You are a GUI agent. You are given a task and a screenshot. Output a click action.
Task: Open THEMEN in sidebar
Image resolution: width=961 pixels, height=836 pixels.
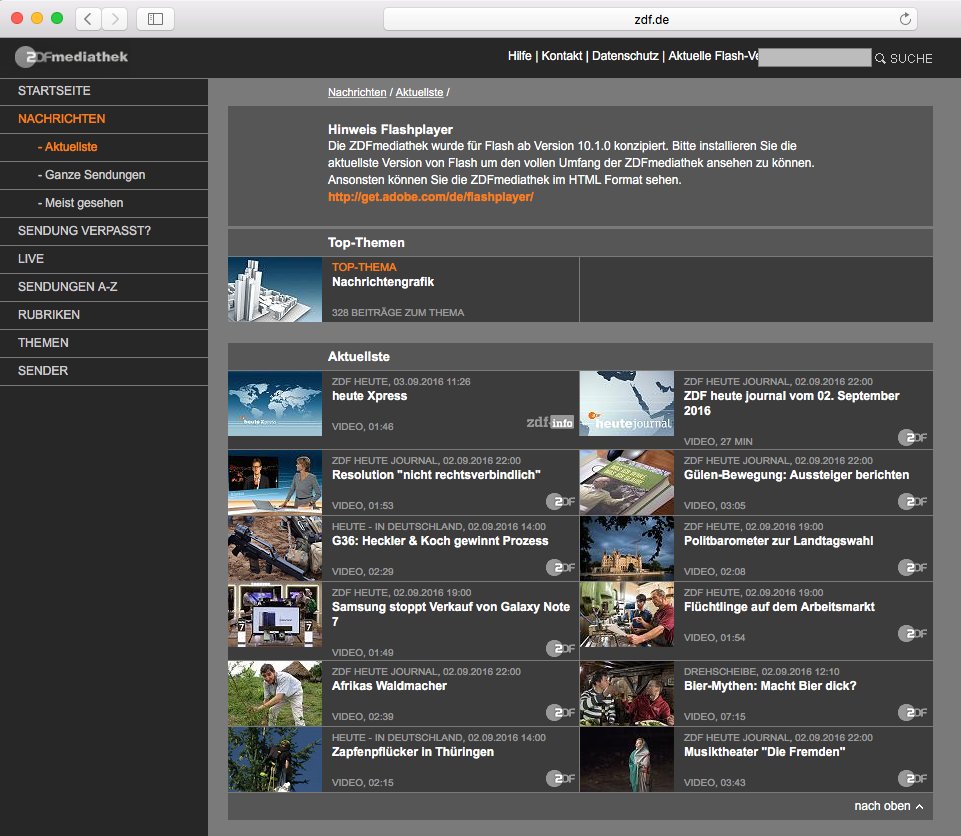(x=104, y=343)
